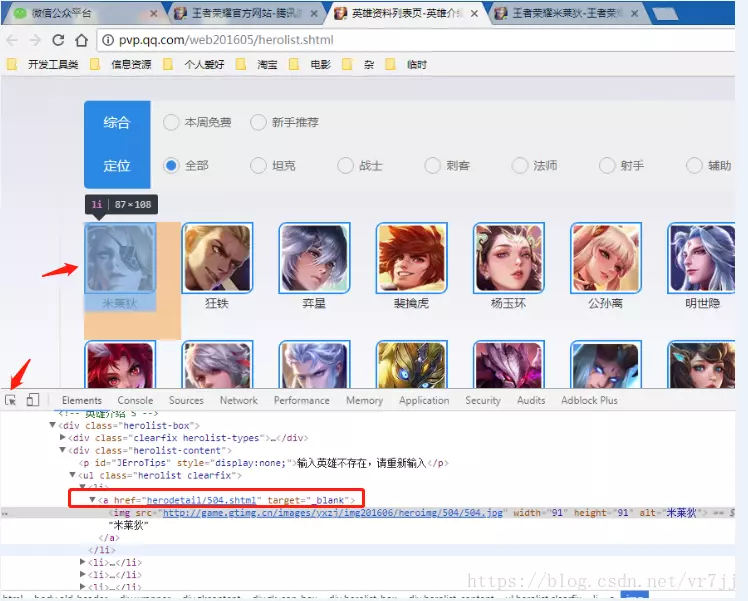
Task: Close the 微信公众平台 tab
Action: pos(154,14)
